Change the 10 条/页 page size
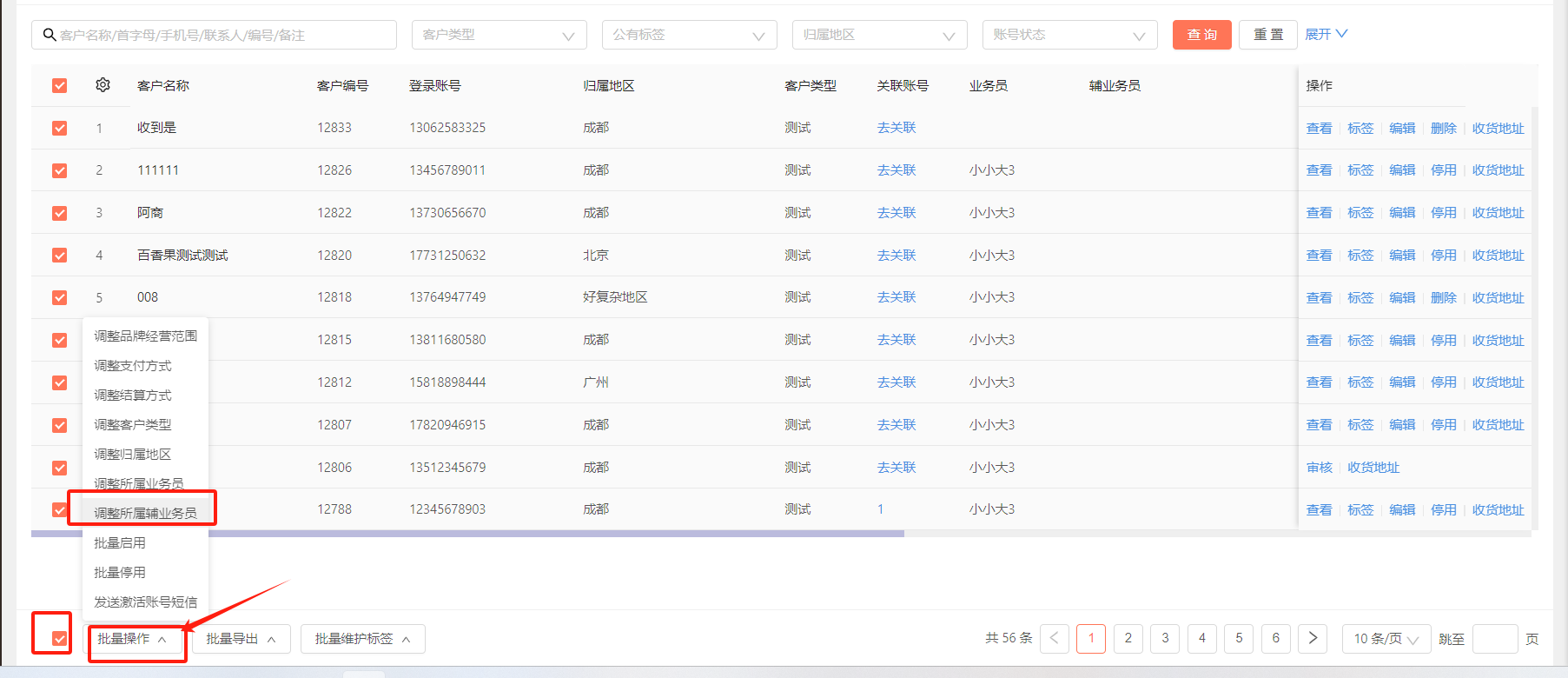Screen dimensions: 1568x678 pyautogui.click(x=1386, y=639)
